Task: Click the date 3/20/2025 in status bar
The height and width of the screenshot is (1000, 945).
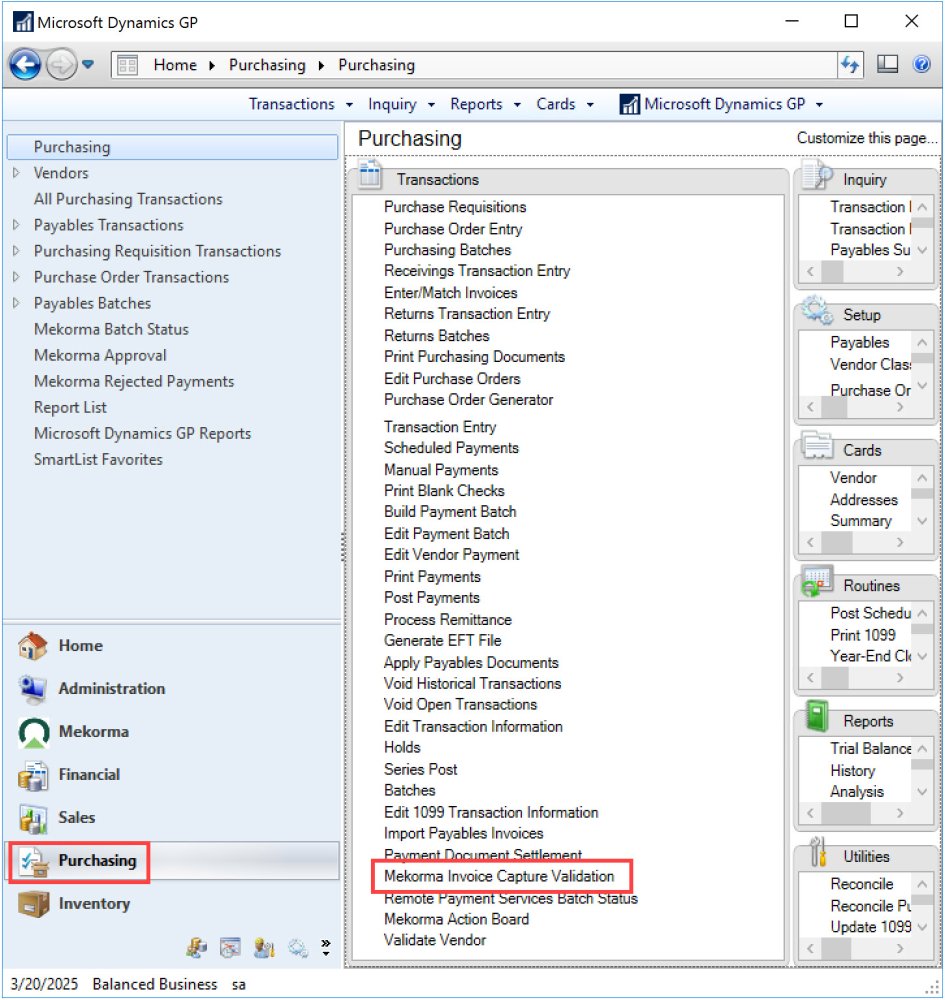Action: point(44,984)
